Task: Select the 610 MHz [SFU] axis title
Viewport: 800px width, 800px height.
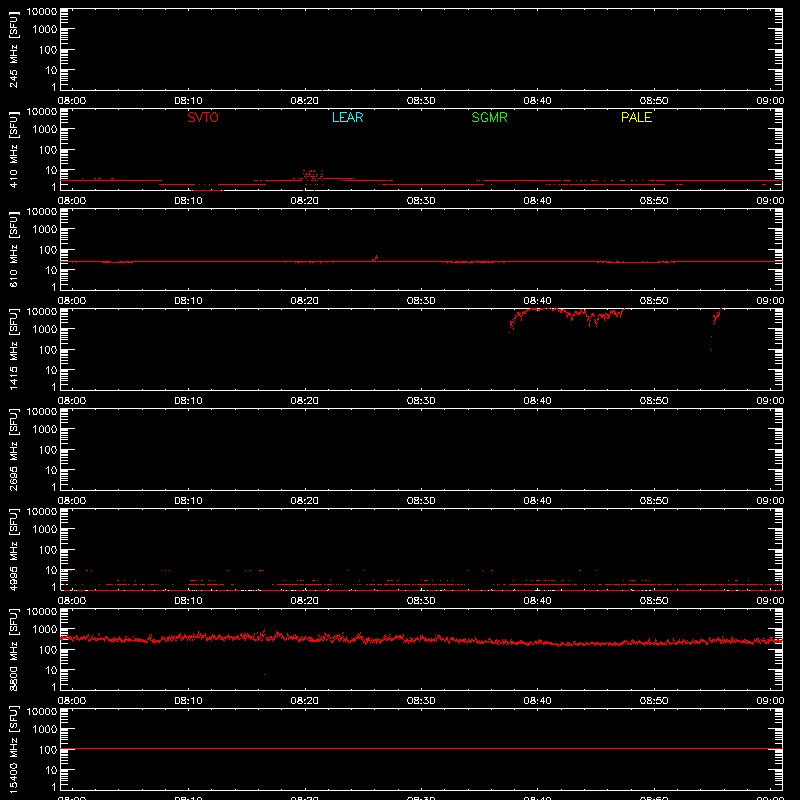Action: tap(13, 249)
